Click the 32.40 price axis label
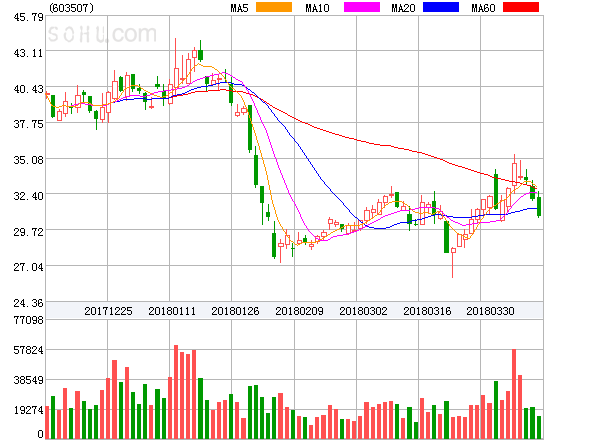600x440 pixels. point(28,196)
